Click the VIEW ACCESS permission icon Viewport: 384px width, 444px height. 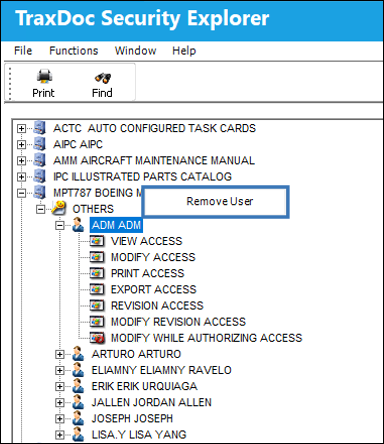pyautogui.click(x=97, y=241)
